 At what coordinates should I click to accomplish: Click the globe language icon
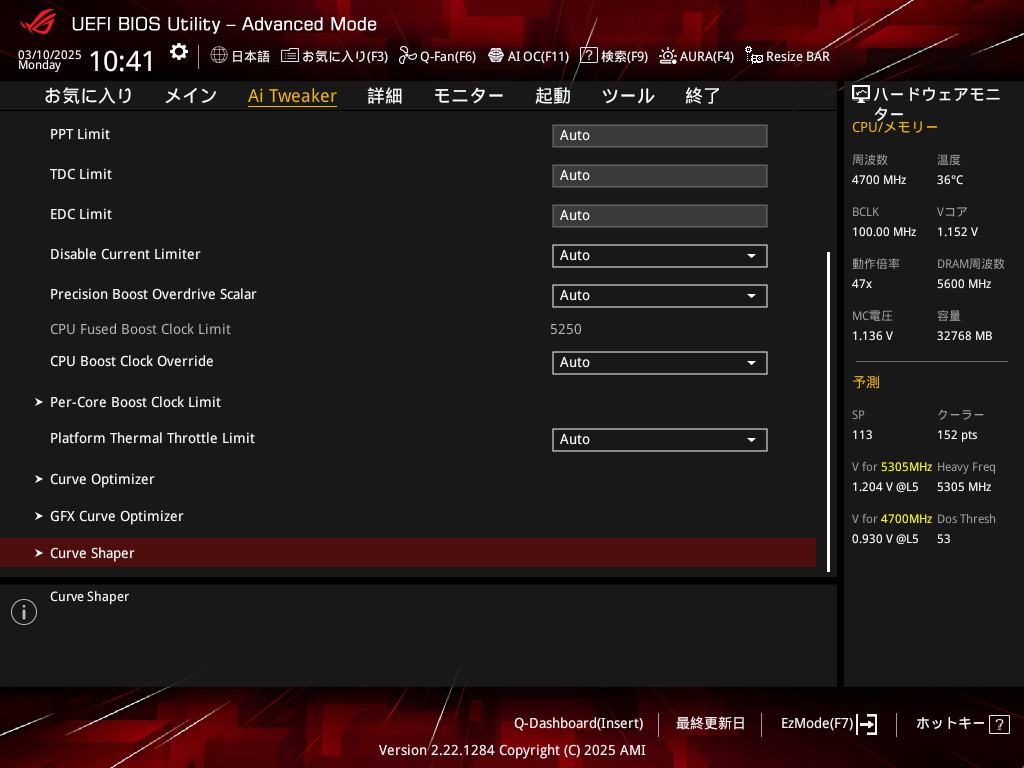219,56
